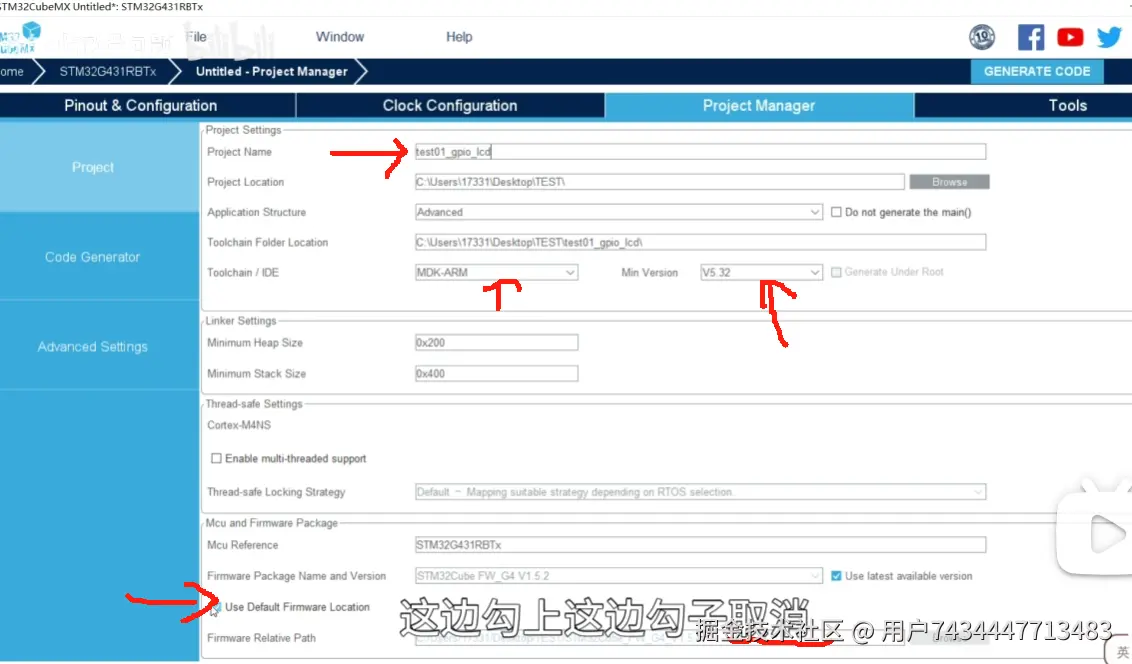Click the video play button overlay
The height and width of the screenshot is (664, 1132).
pyautogui.click(x=1102, y=537)
